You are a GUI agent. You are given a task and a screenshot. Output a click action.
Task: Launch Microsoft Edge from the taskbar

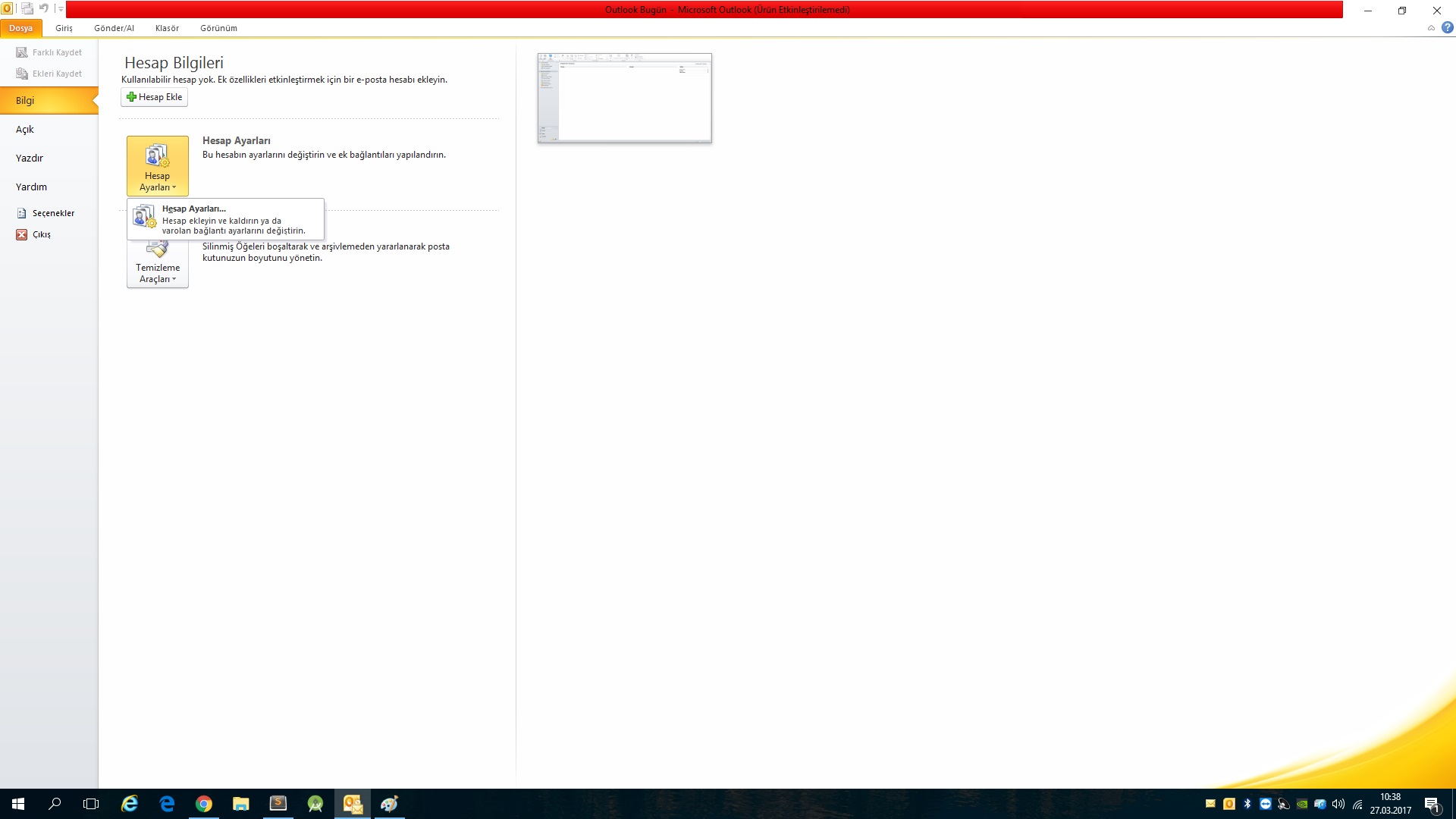pos(167,804)
